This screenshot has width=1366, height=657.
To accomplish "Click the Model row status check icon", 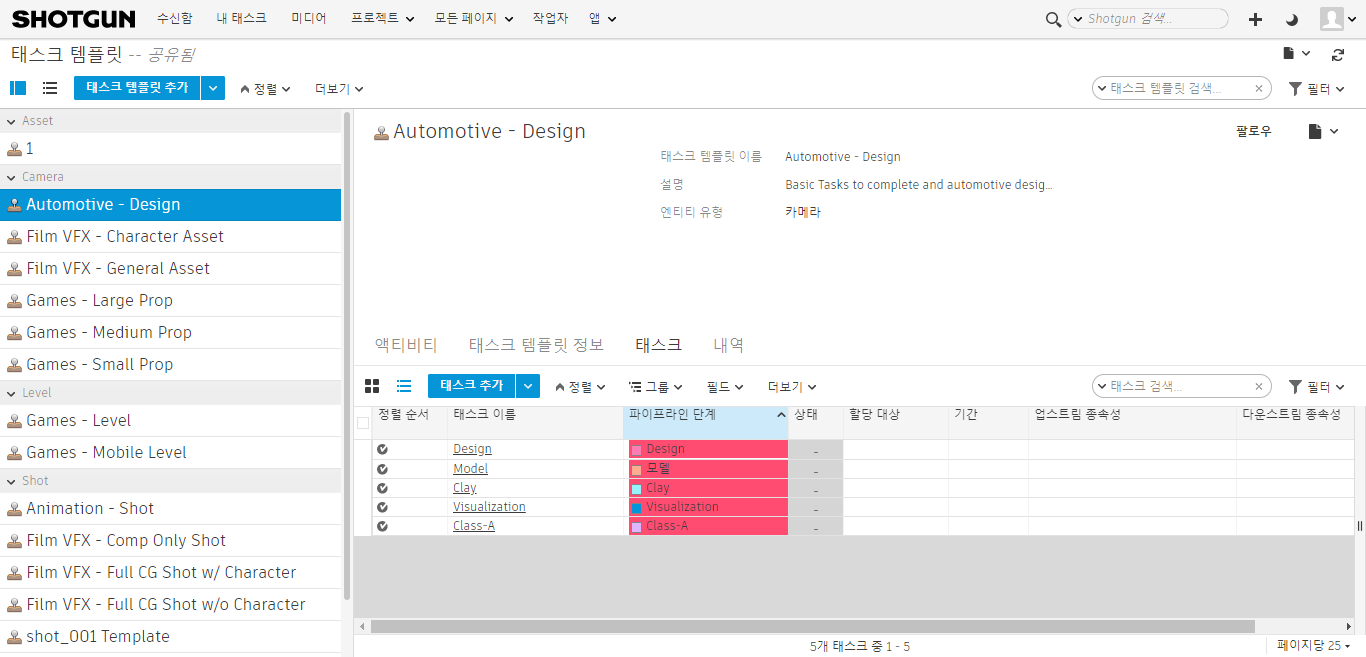I will [382, 468].
